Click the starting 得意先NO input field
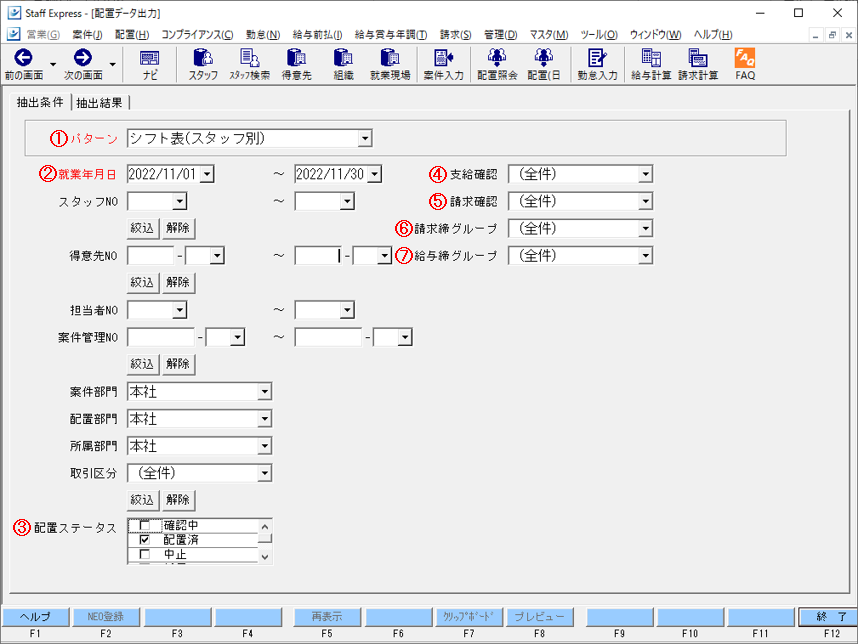This screenshot has height=644, width=858. 150,256
